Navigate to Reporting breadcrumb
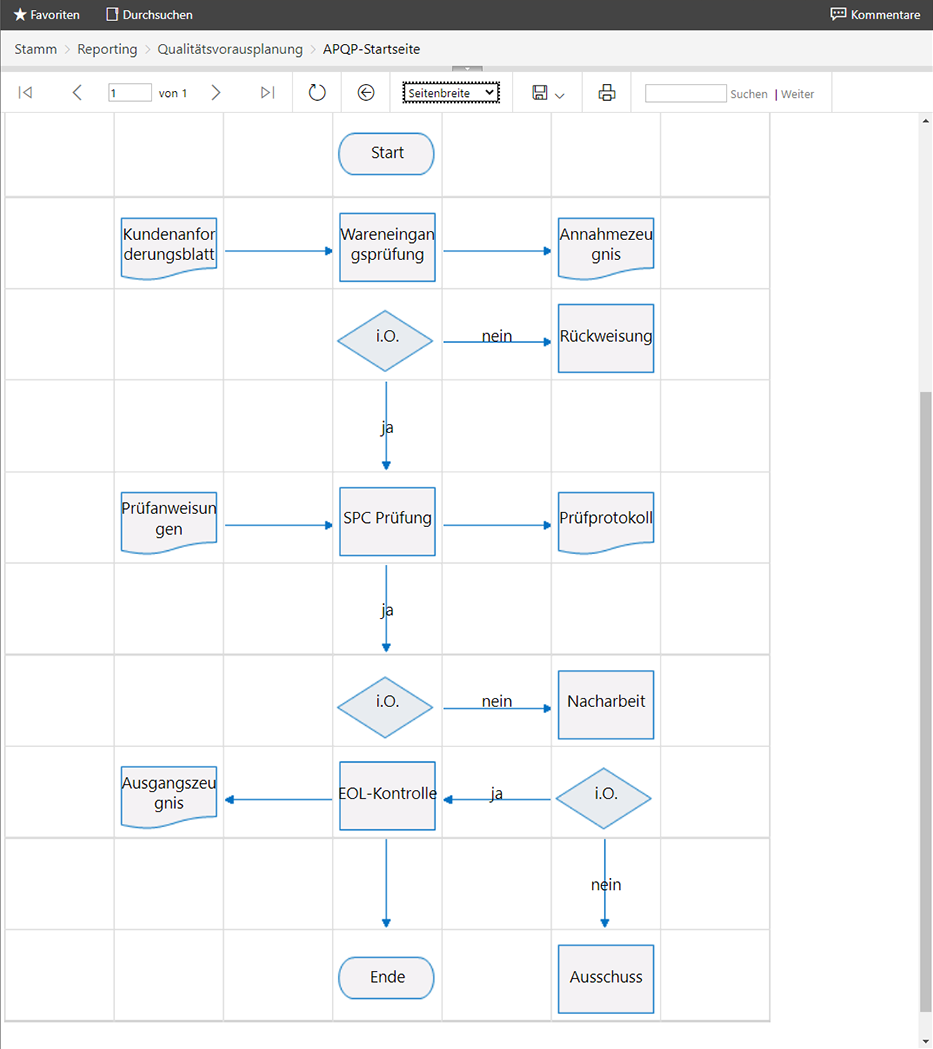Image resolution: width=933 pixels, height=1049 pixels. click(x=107, y=49)
